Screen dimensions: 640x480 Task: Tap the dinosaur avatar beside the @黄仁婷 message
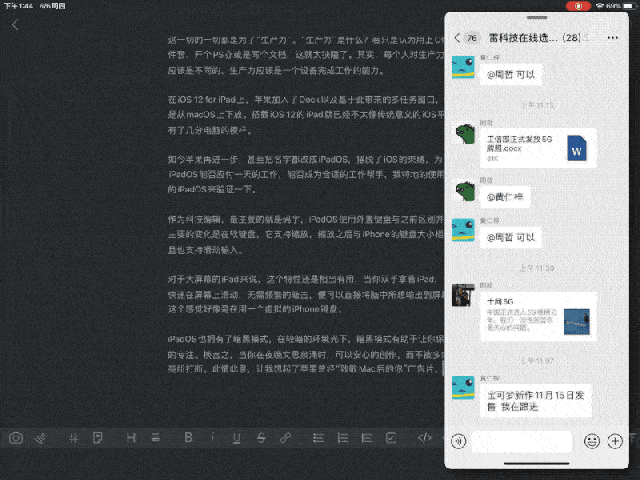pos(464,191)
